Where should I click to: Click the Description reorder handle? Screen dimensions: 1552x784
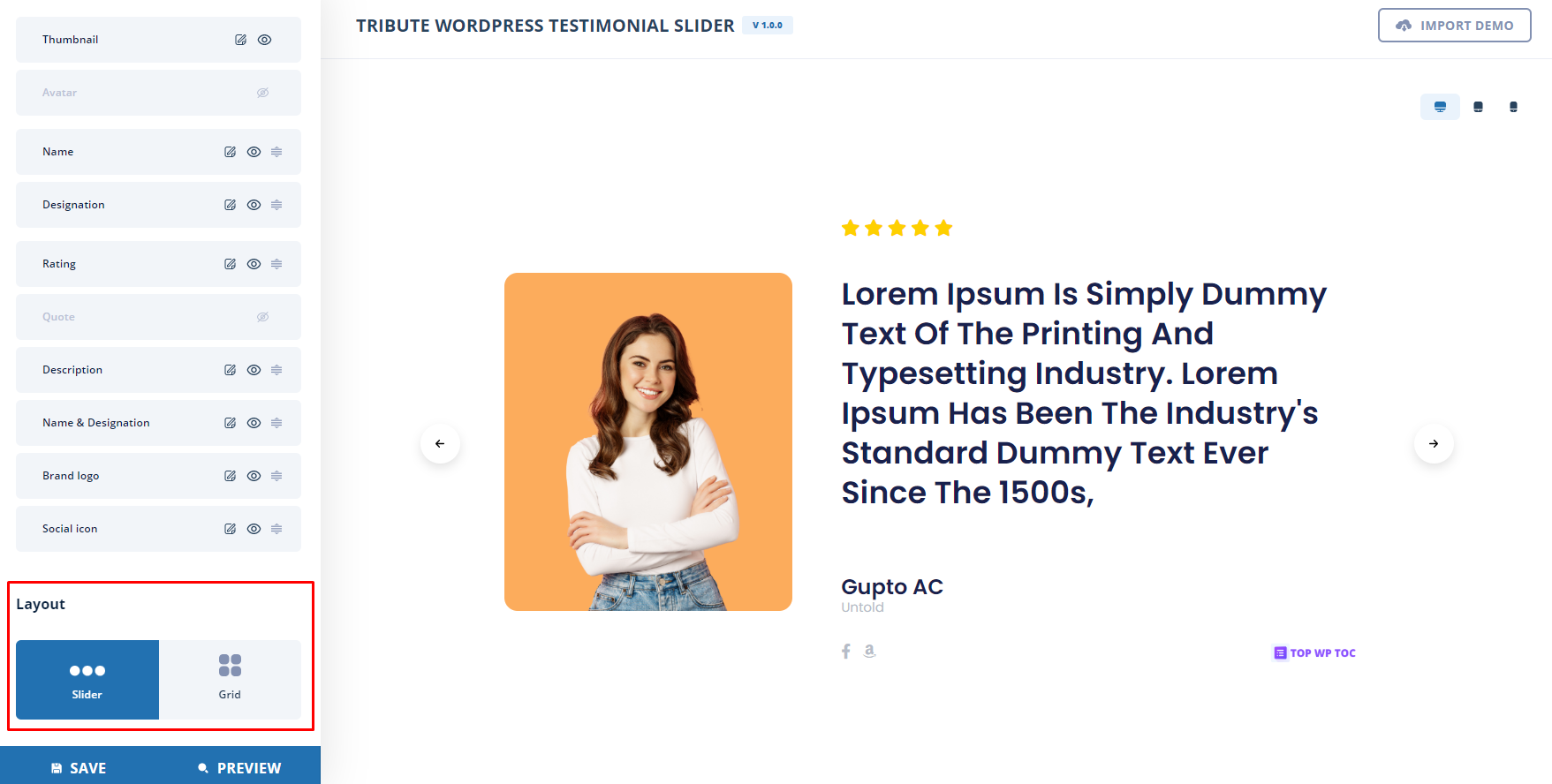[x=276, y=370]
